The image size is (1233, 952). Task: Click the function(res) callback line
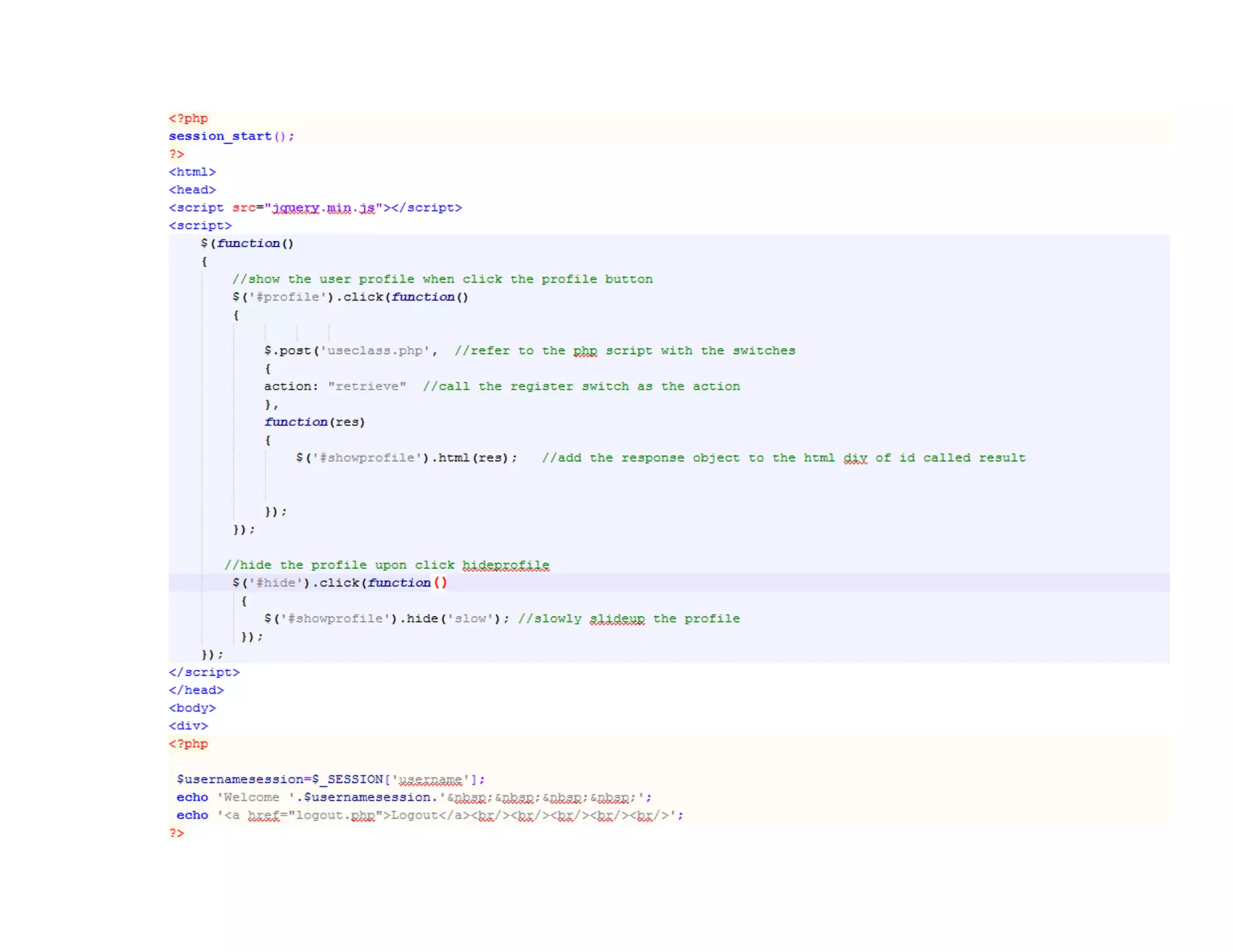314,422
